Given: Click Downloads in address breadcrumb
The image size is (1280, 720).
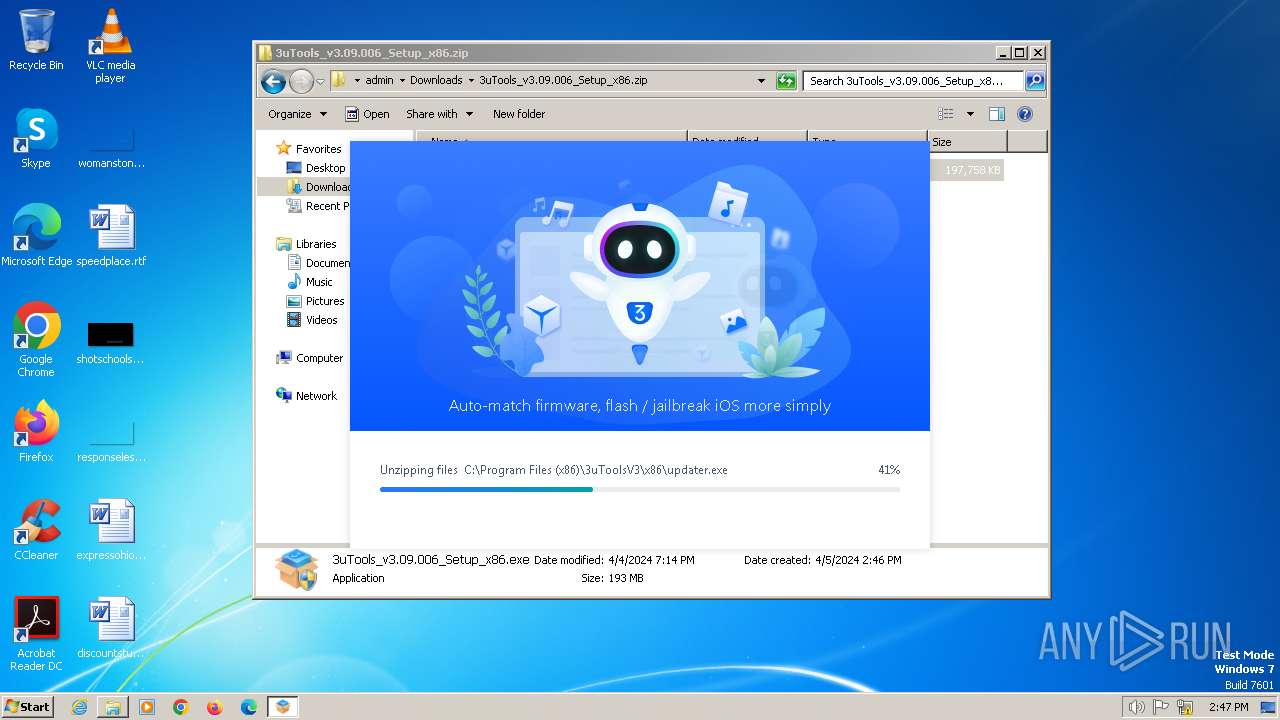Looking at the screenshot, I should pos(436,80).
